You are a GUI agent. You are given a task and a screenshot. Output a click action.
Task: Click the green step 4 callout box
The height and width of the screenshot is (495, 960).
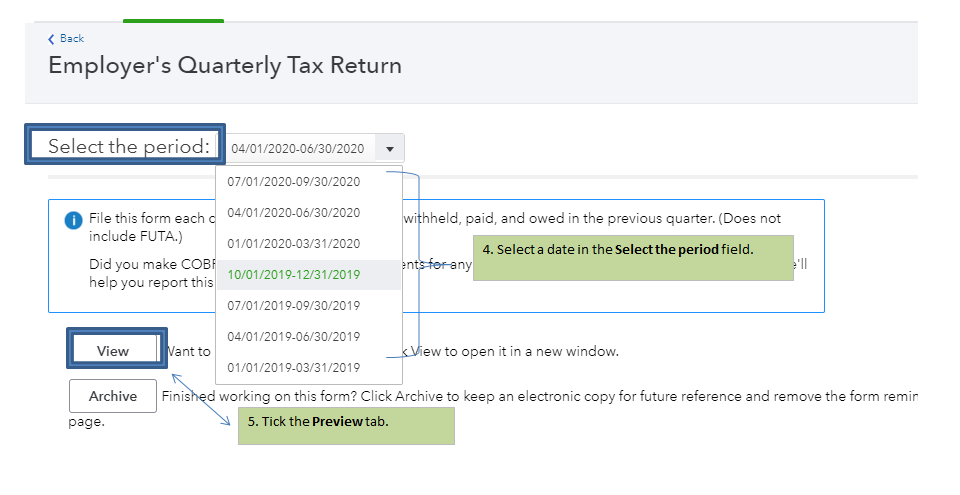(632, 257)
